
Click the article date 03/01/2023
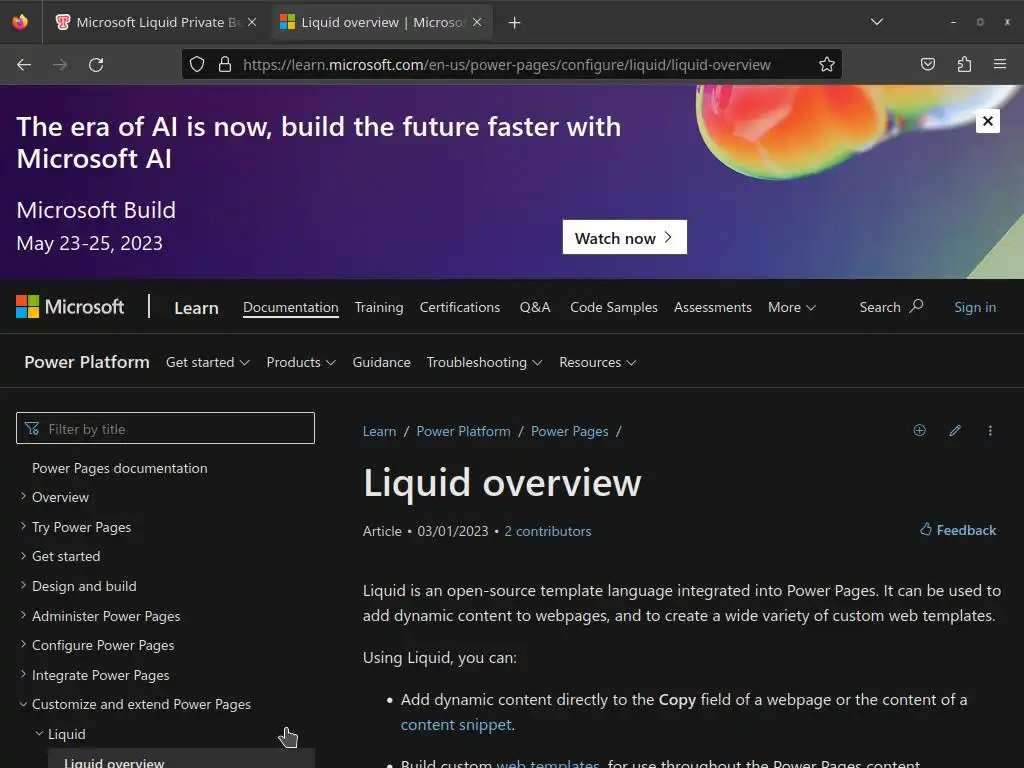(x=453, y=531)
